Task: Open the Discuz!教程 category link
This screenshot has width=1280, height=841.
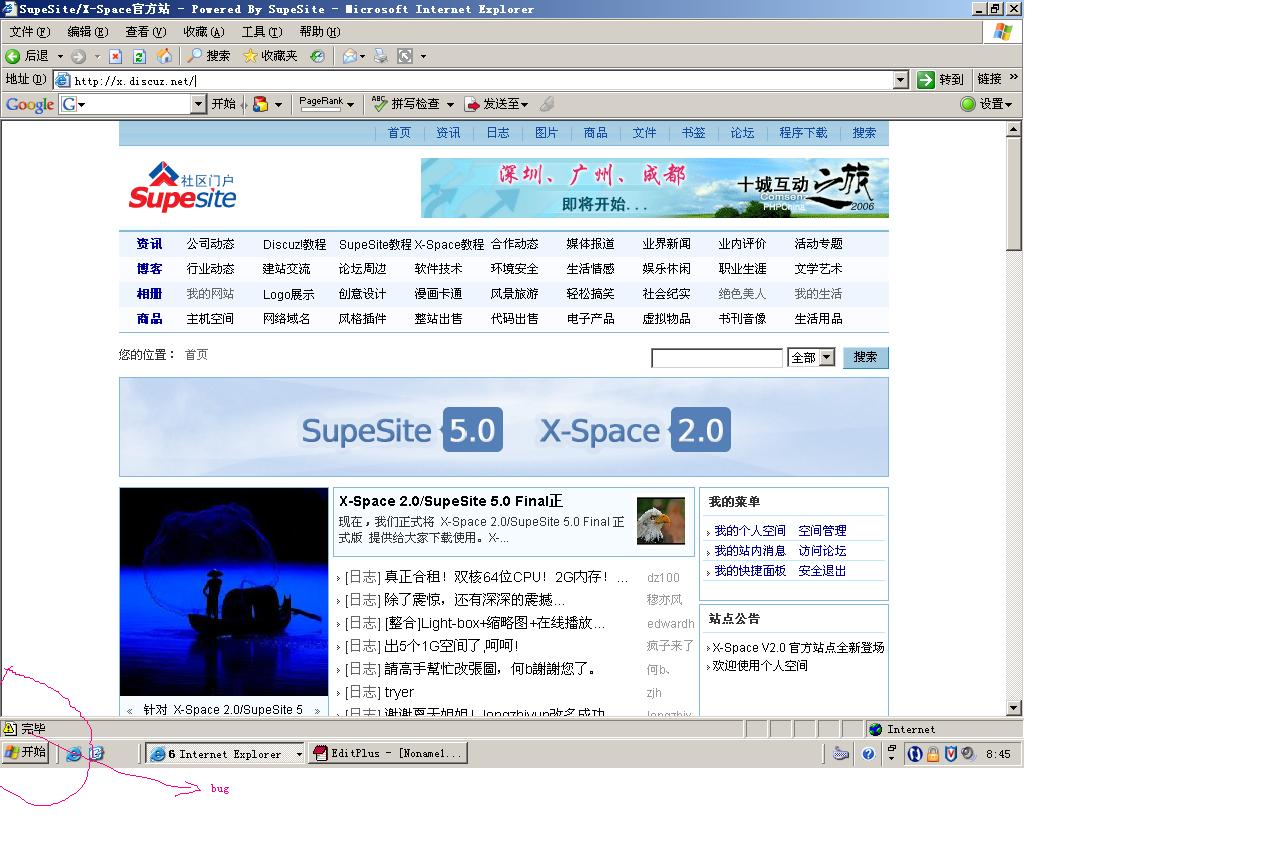Action: pos(294,244)
